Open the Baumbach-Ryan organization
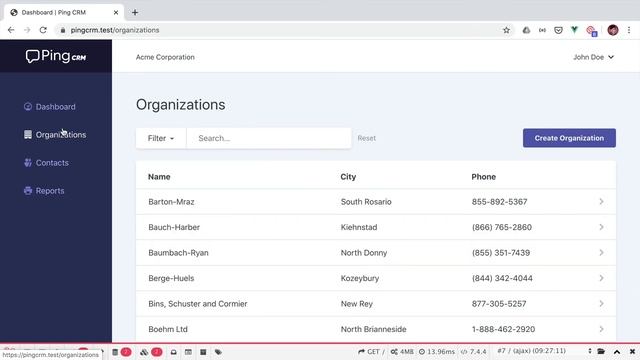 178,253
